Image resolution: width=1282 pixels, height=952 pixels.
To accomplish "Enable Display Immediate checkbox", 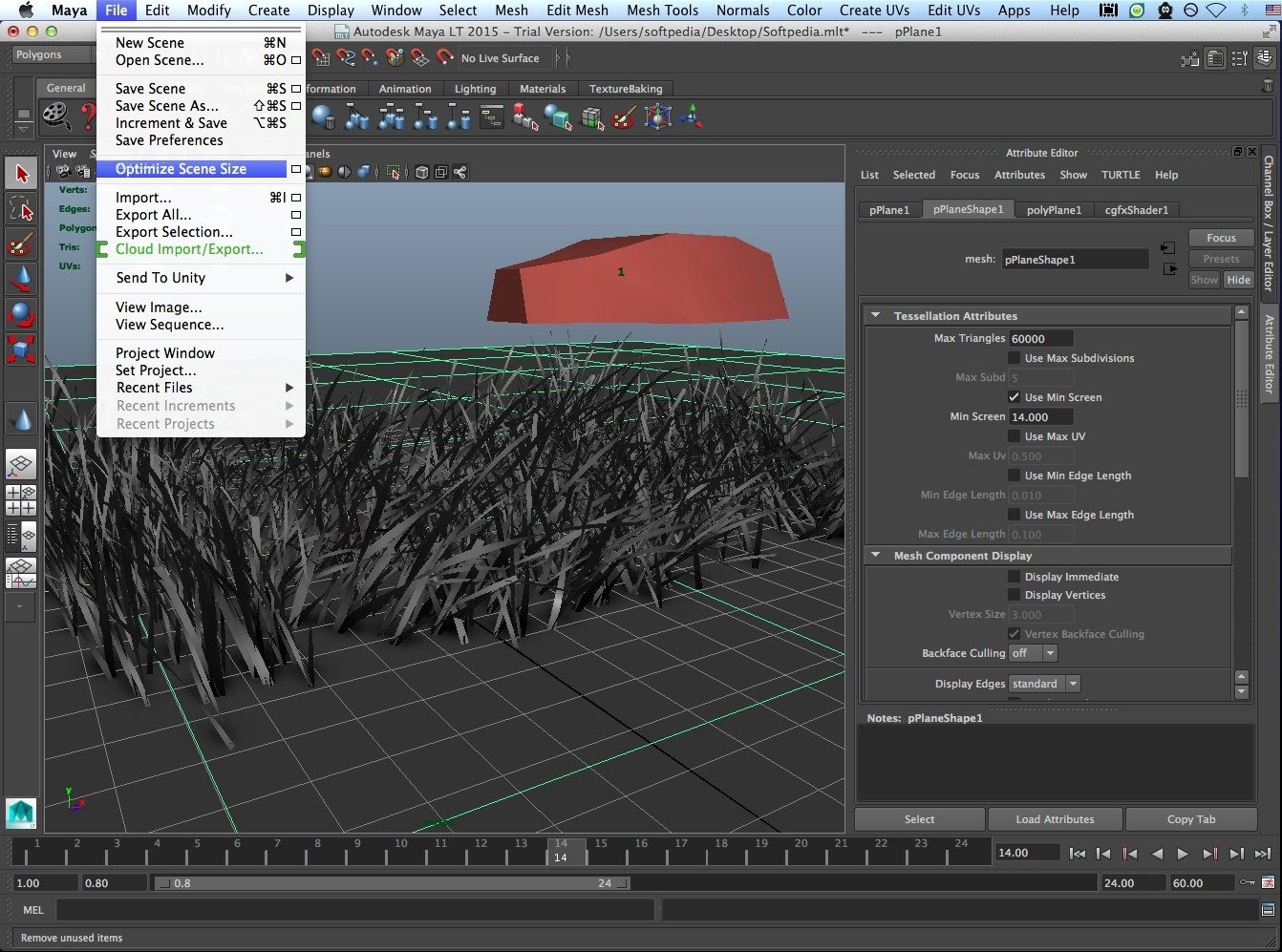I will [x=1015, y=577].
